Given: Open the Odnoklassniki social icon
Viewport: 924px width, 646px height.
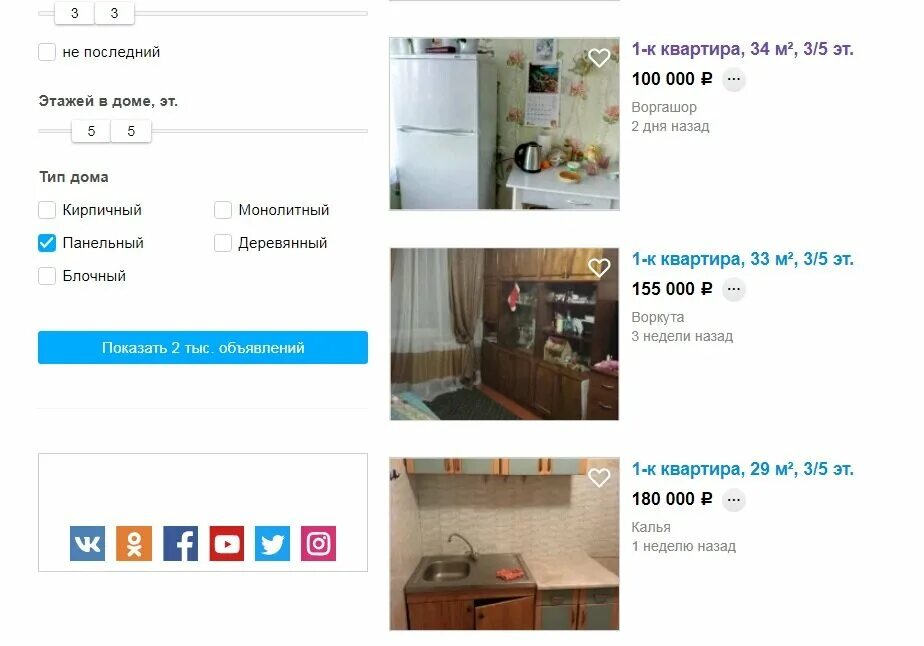Looking at the screenshot, I should point(134,543).
